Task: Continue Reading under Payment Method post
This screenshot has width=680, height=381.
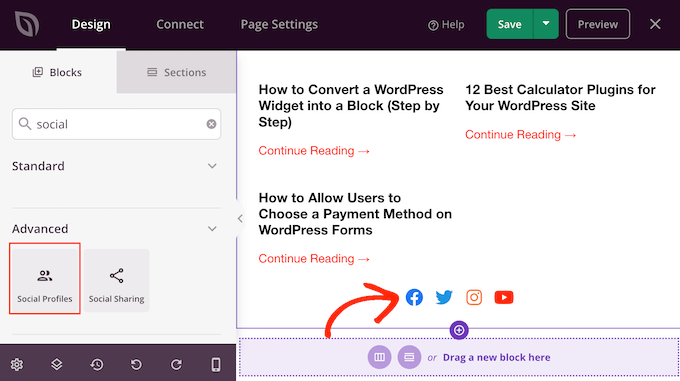Action: [x=314, y=259]
